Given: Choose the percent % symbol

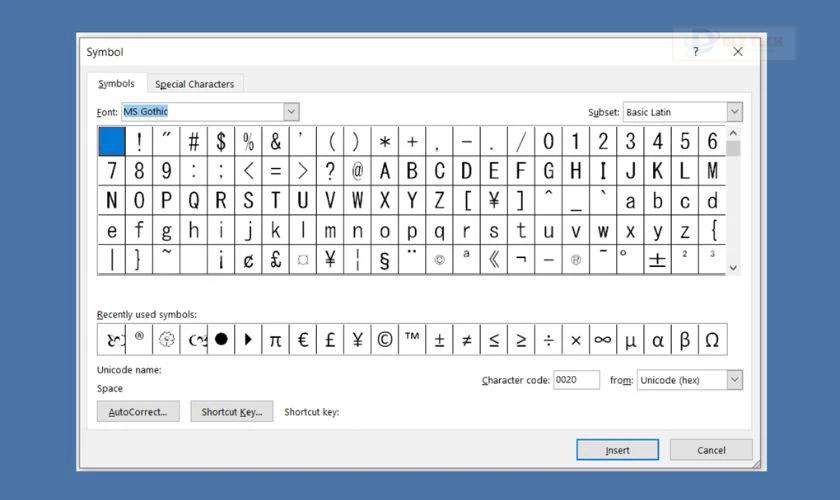Looking at the screenshot, I should (249, 141).
